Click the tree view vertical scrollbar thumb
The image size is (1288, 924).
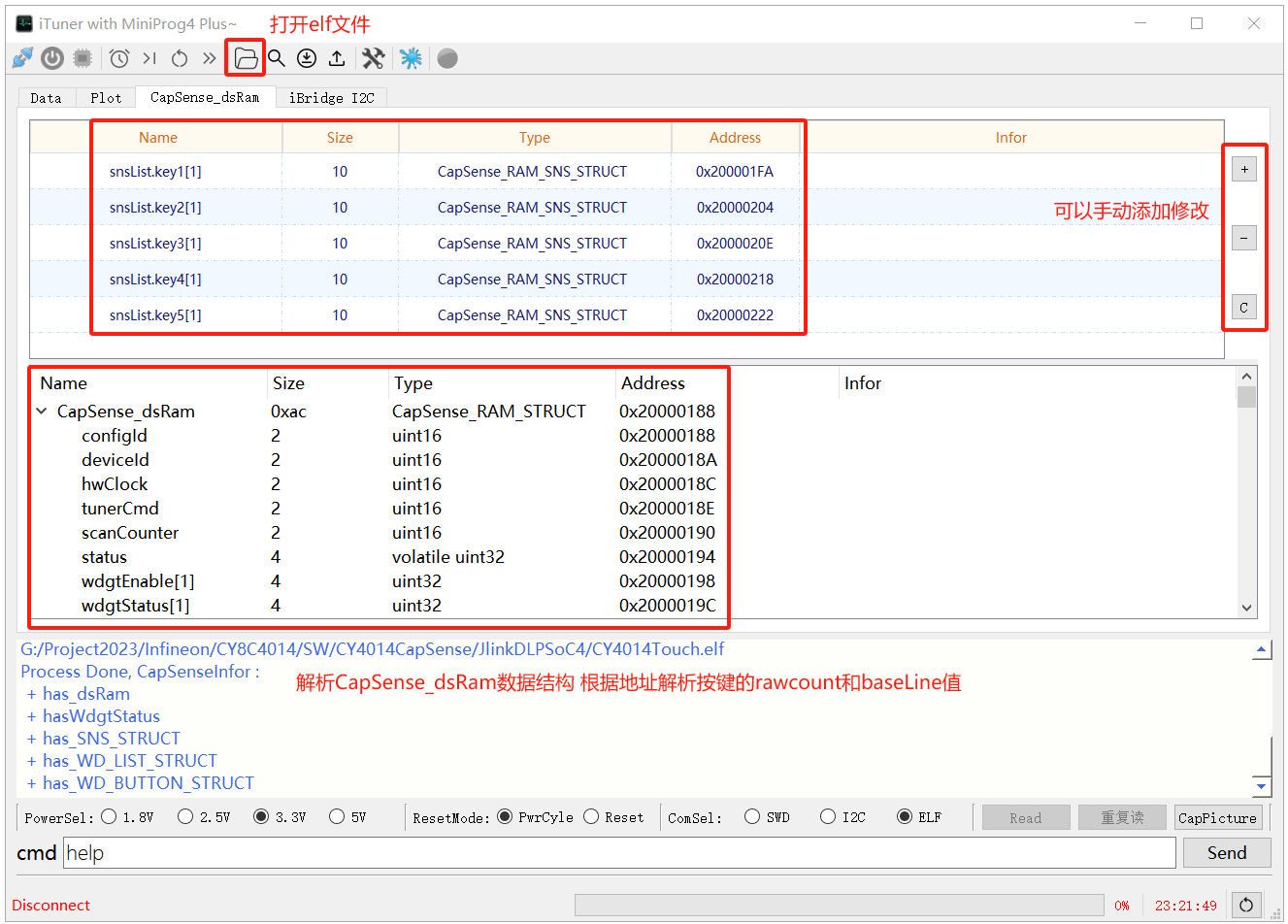click(x=1247, y=396)
